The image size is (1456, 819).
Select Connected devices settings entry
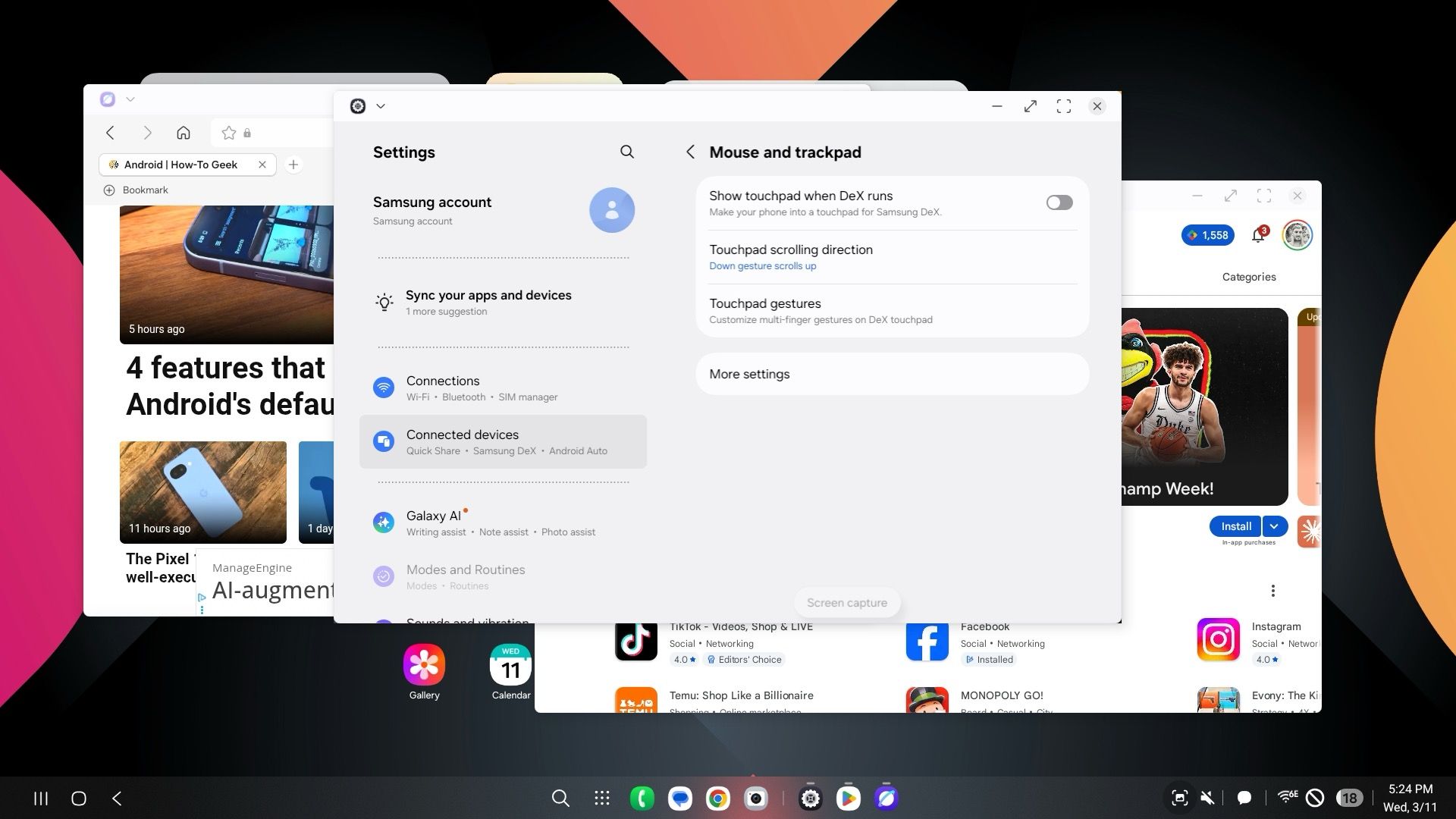[503, 442]
